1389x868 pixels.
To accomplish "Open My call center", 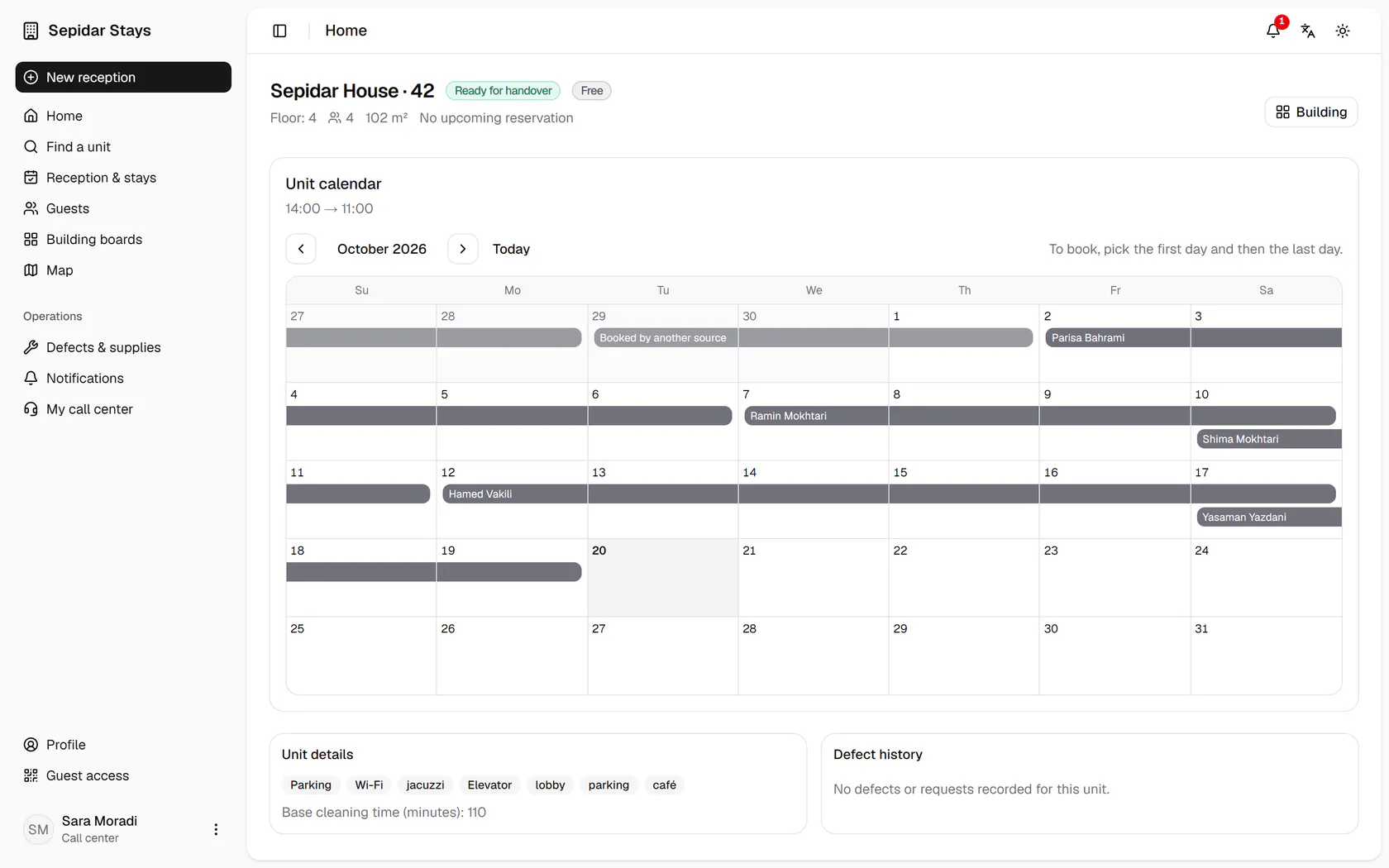I will [x=123, y=409].
